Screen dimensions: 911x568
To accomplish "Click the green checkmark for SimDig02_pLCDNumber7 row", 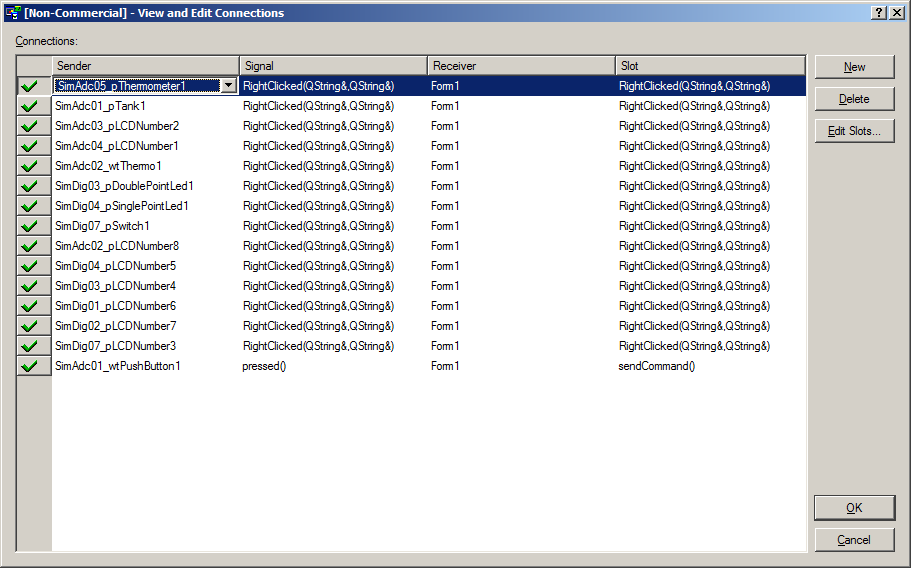I will 29,326.
